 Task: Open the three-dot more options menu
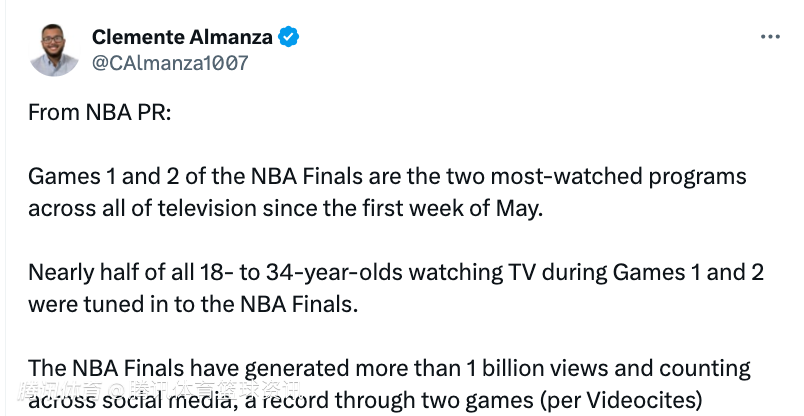[770, 37]
